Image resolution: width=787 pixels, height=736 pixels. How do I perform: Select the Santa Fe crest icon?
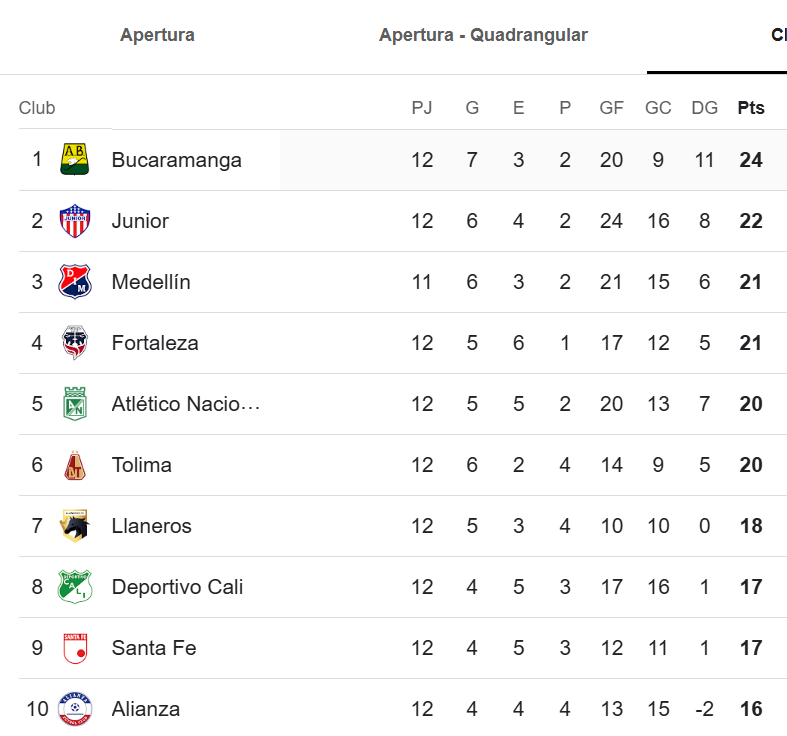coord(75,648)
